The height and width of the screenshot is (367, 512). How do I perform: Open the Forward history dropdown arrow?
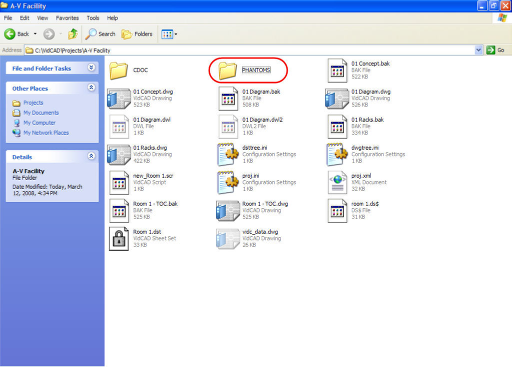(60, 34)
